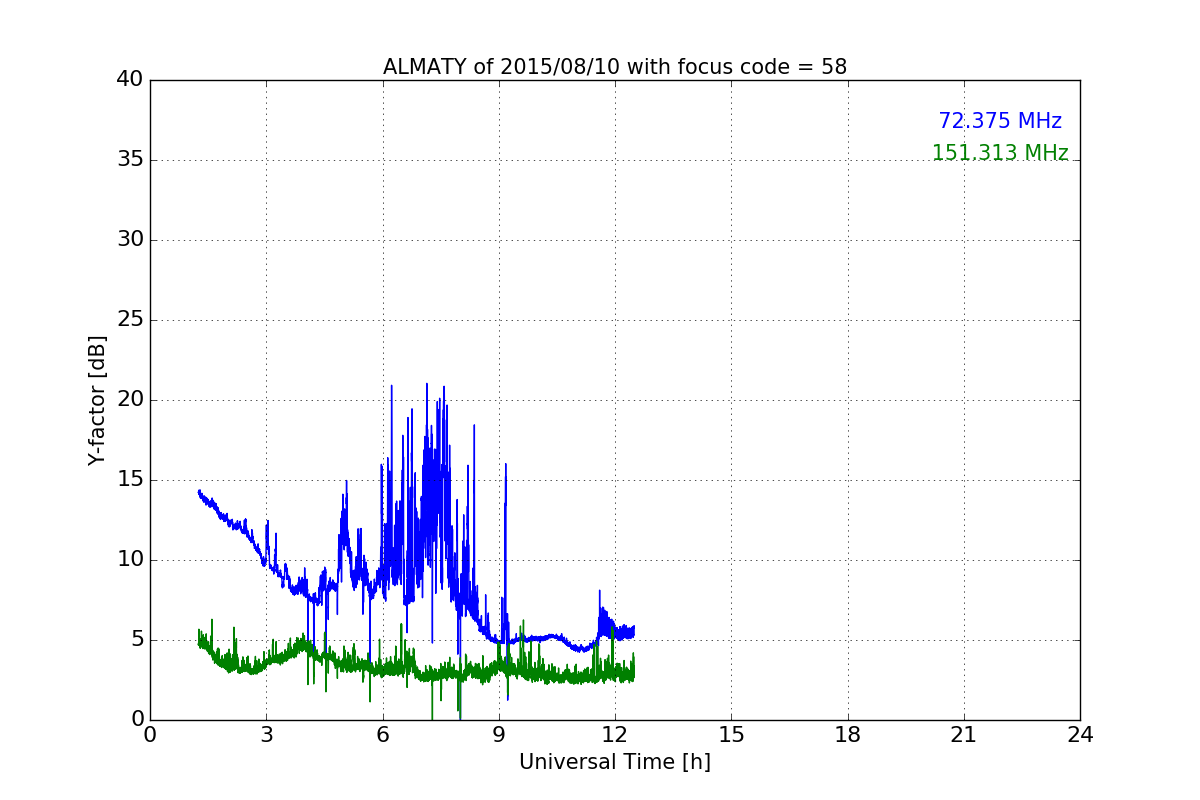
Task: Select the green 151.313 MHz legend label
Action: 999,153
